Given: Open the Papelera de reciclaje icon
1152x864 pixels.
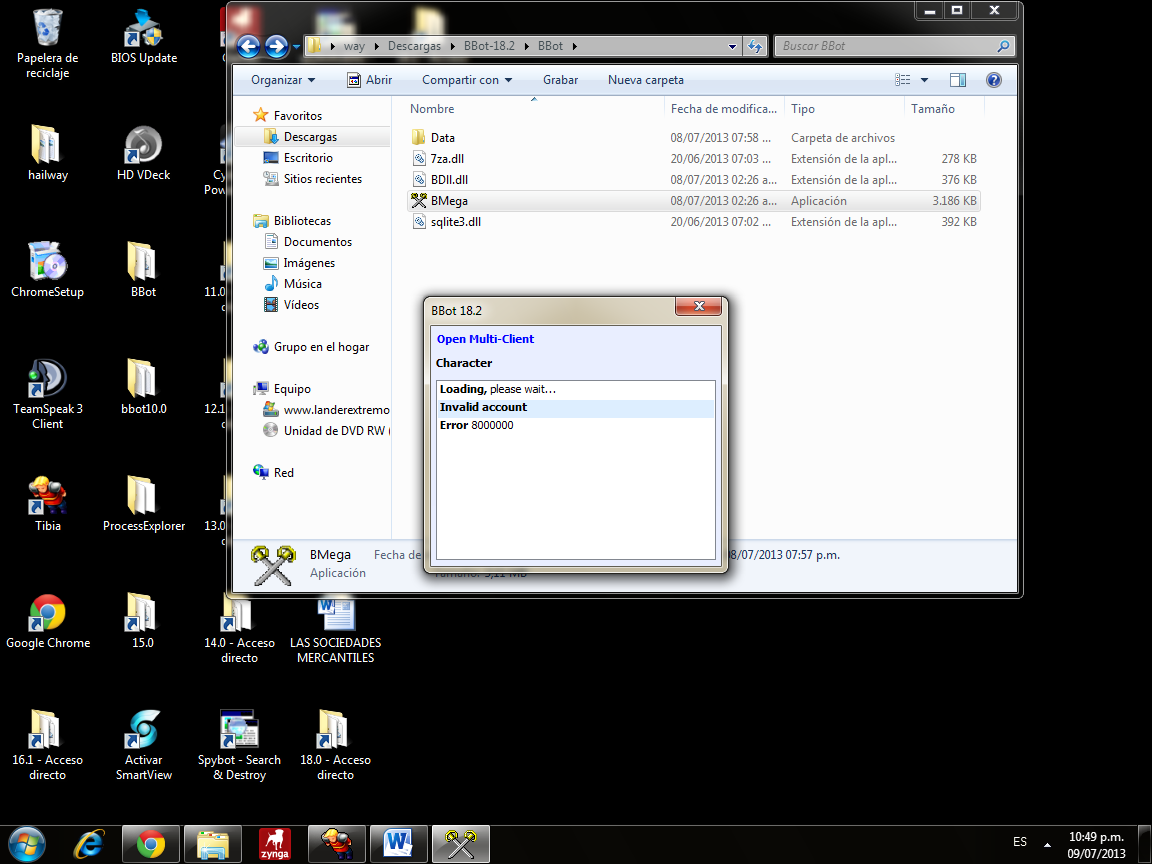Looking at the screenshot, I should [47, 30].
